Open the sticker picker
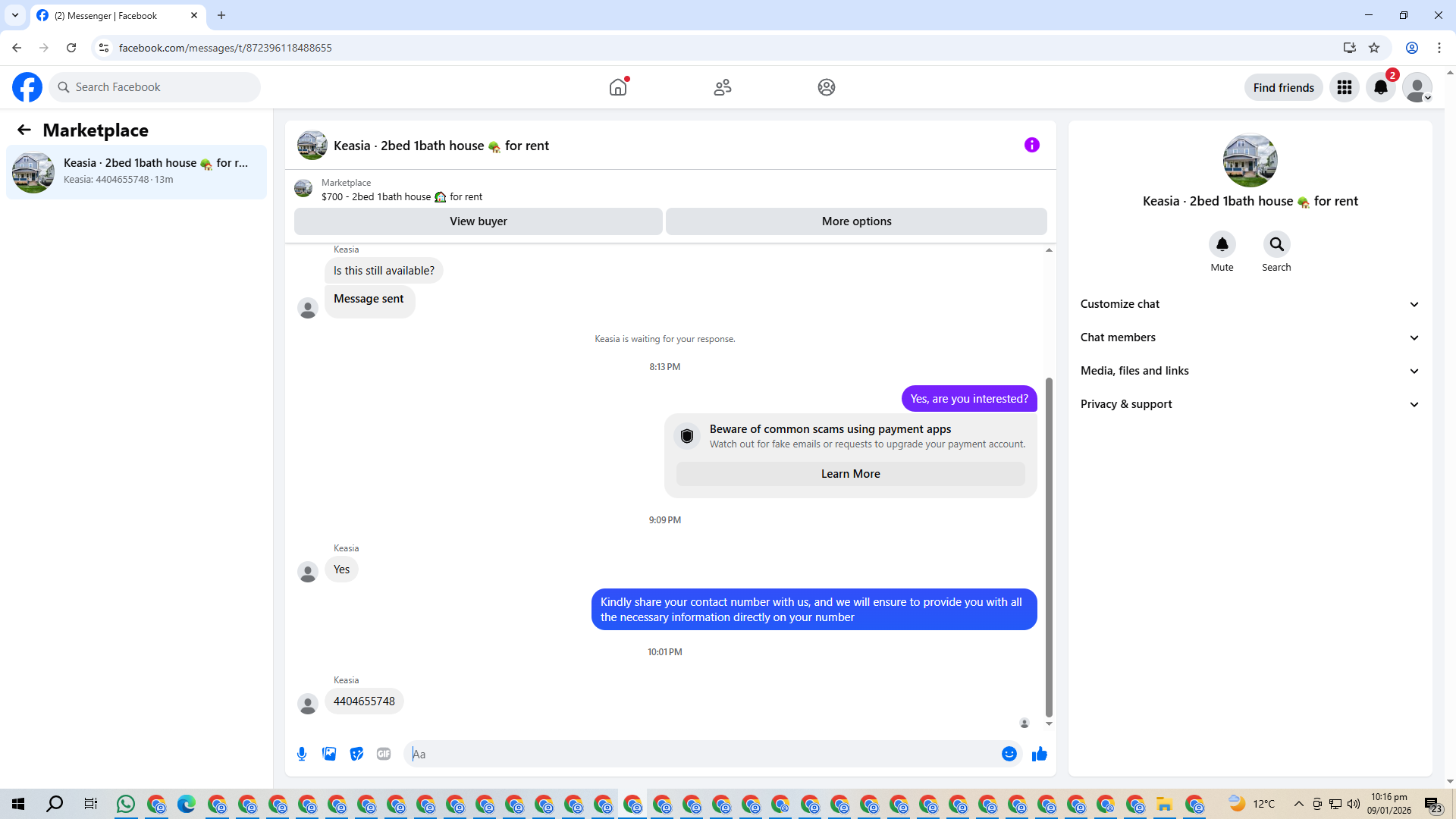 pyautogui.click(x=356, y=754)
